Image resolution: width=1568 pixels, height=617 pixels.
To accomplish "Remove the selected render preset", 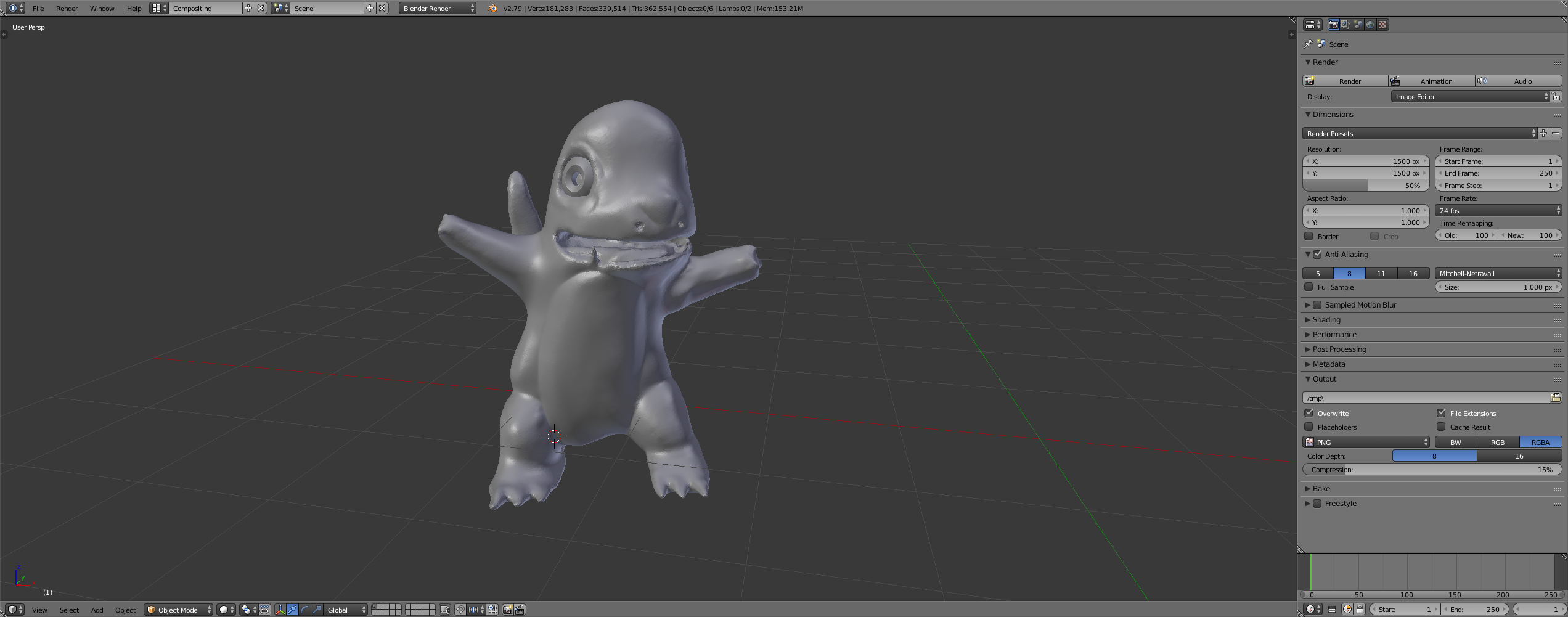I will [1556, 134].
